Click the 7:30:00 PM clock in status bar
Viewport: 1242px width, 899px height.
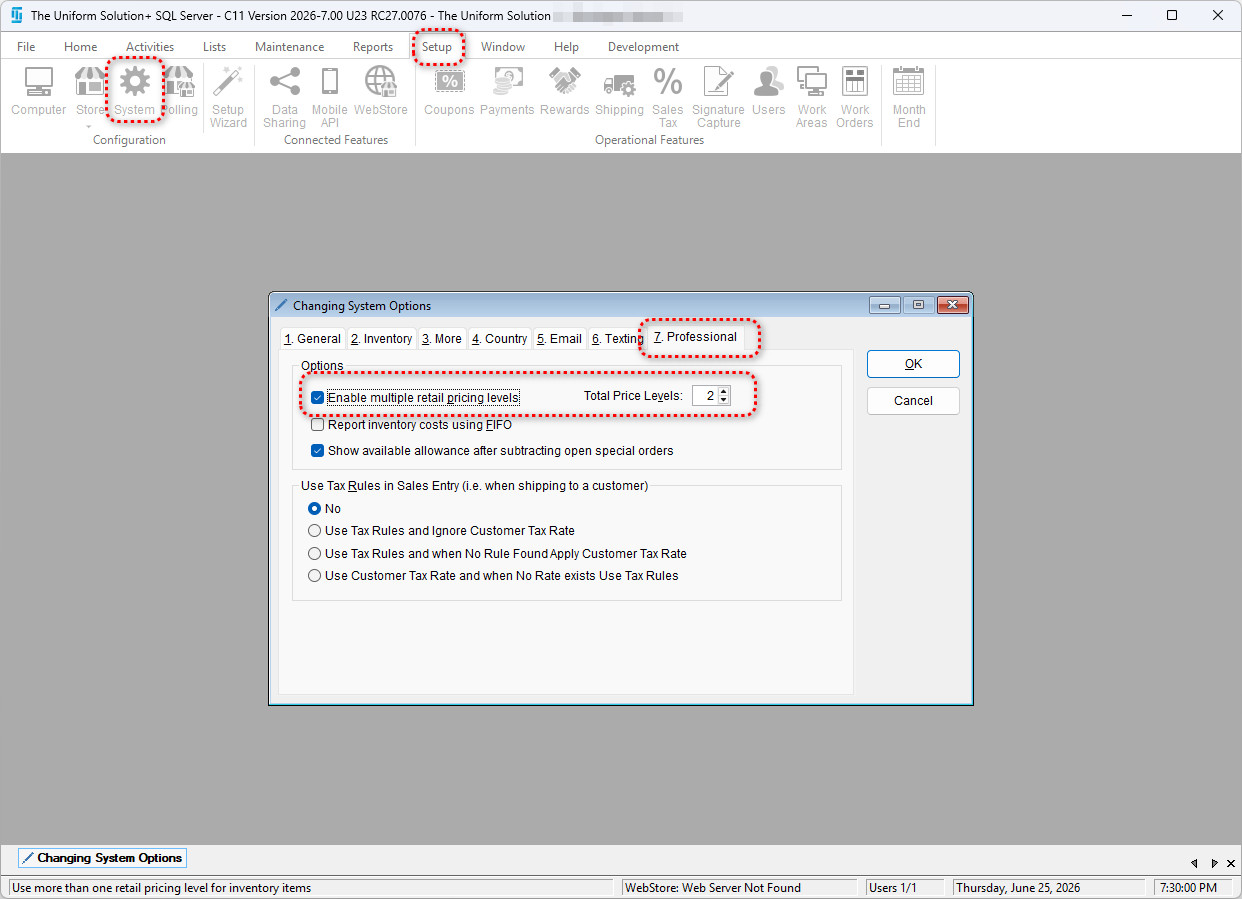coord(1192,887)
